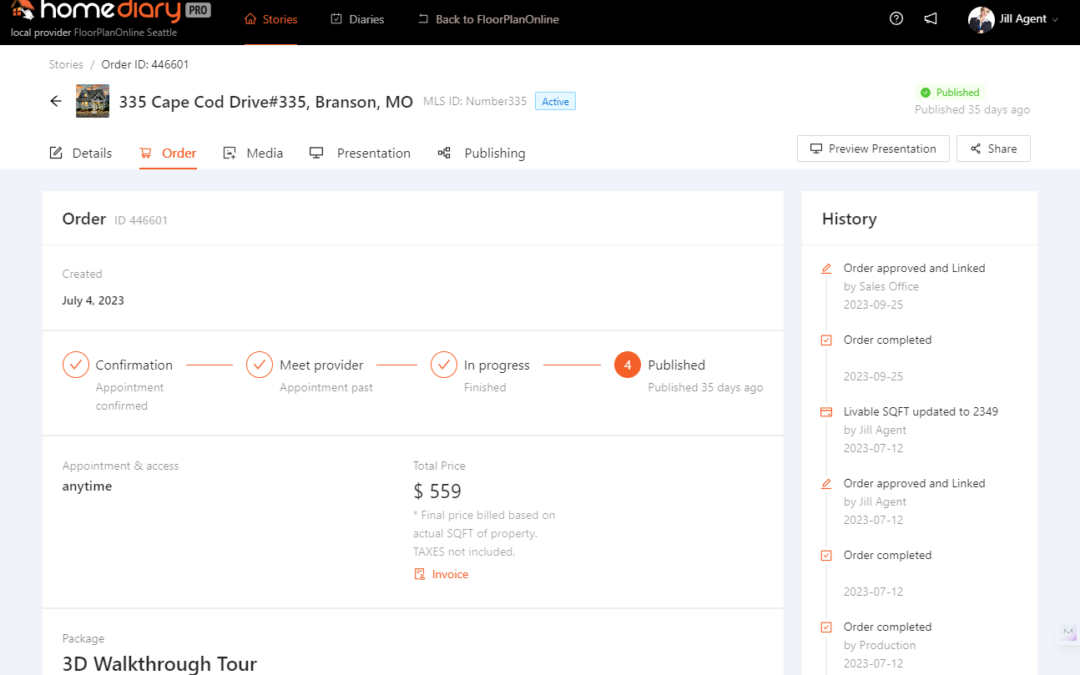The image size is (1080, 675).
Task: Open the Invoice link
Action: 441,573
